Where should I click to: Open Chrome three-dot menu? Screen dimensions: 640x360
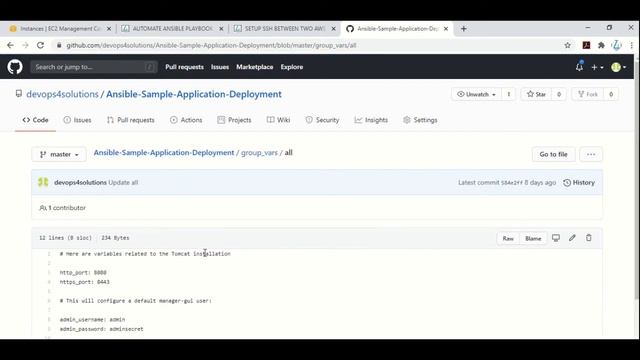[631, 45]
